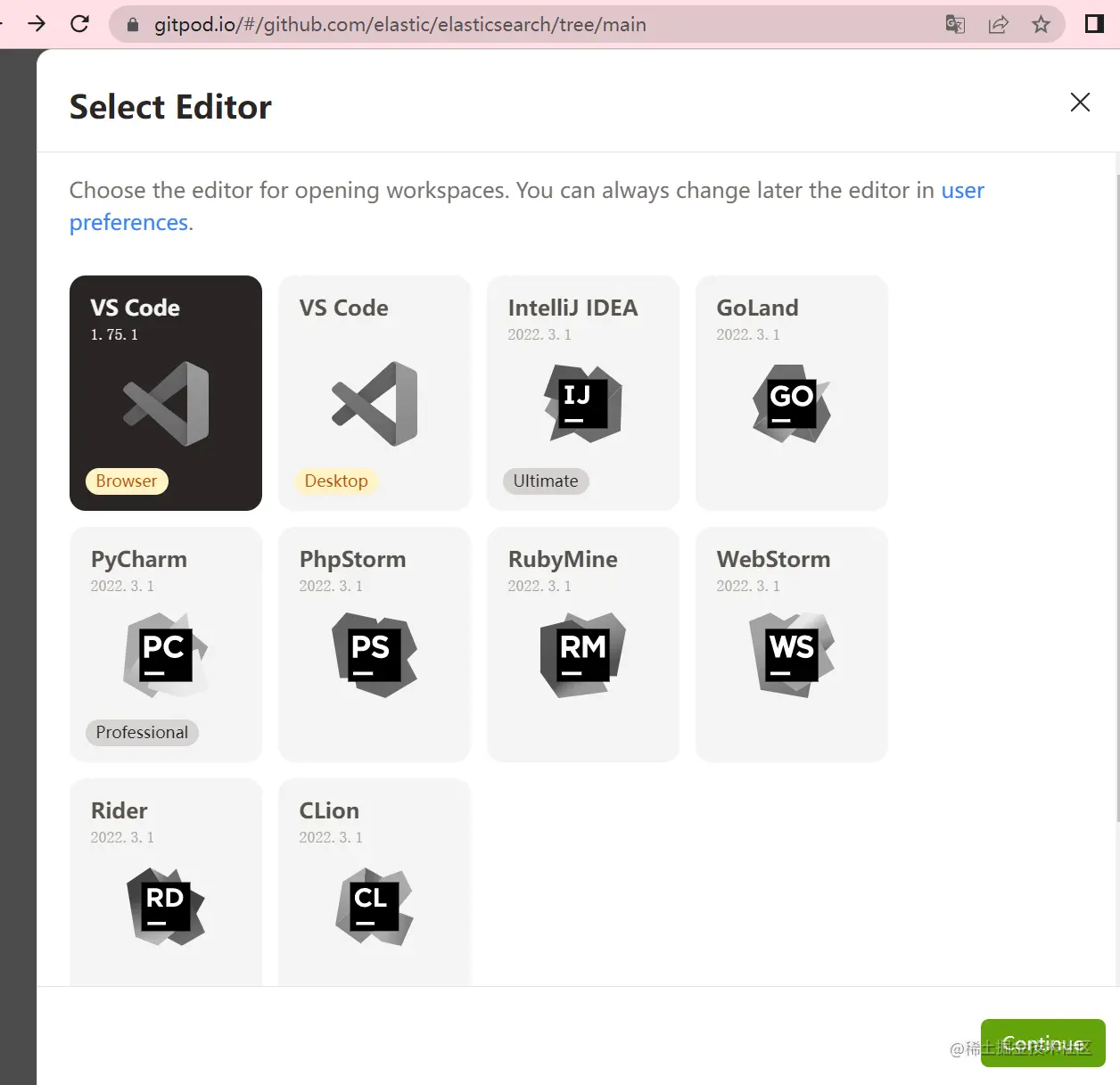
Task: Click the RubyMine title text
Action: click(x=563, y=560)
